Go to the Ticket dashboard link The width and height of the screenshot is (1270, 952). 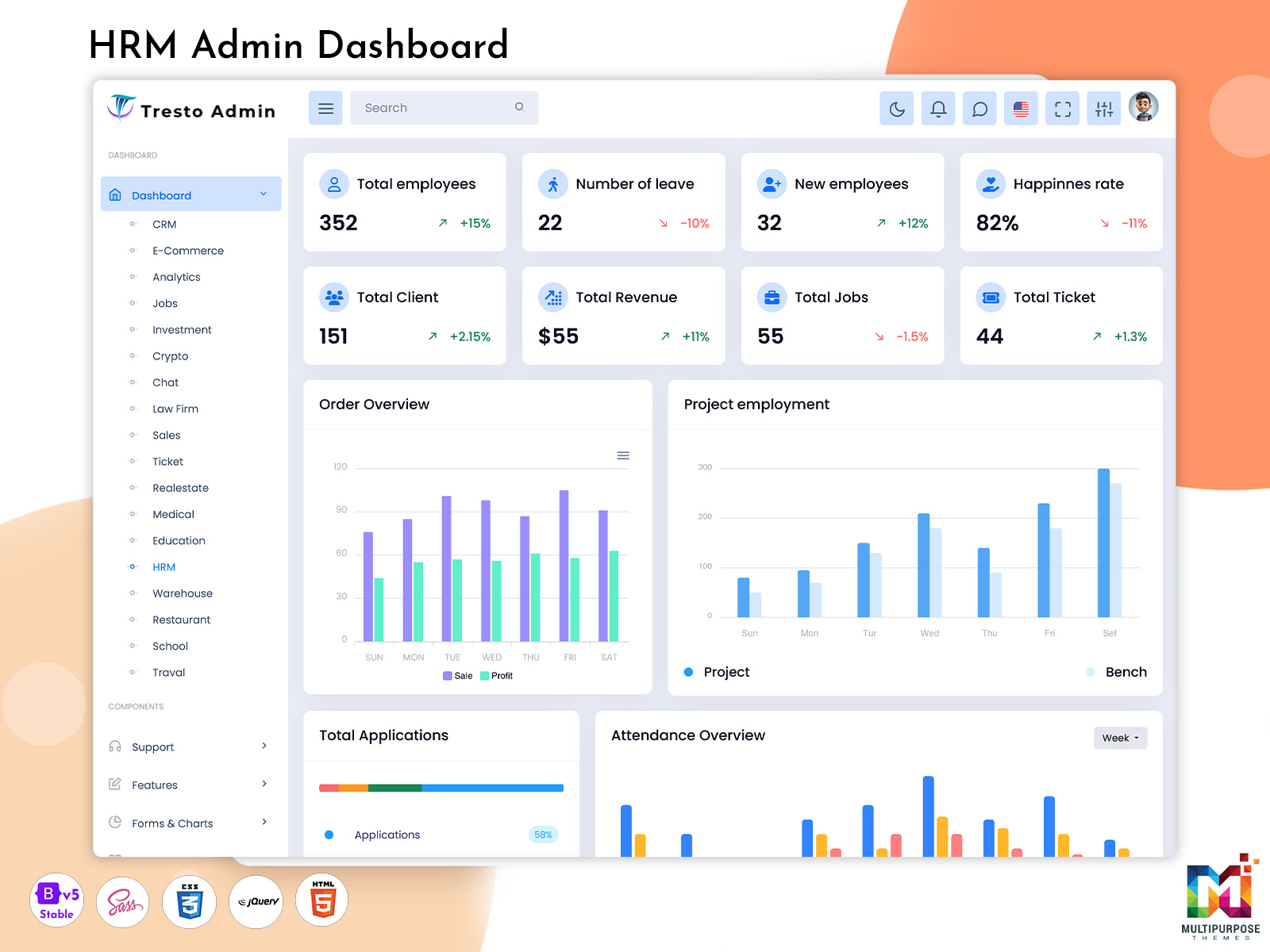(167, 462)
